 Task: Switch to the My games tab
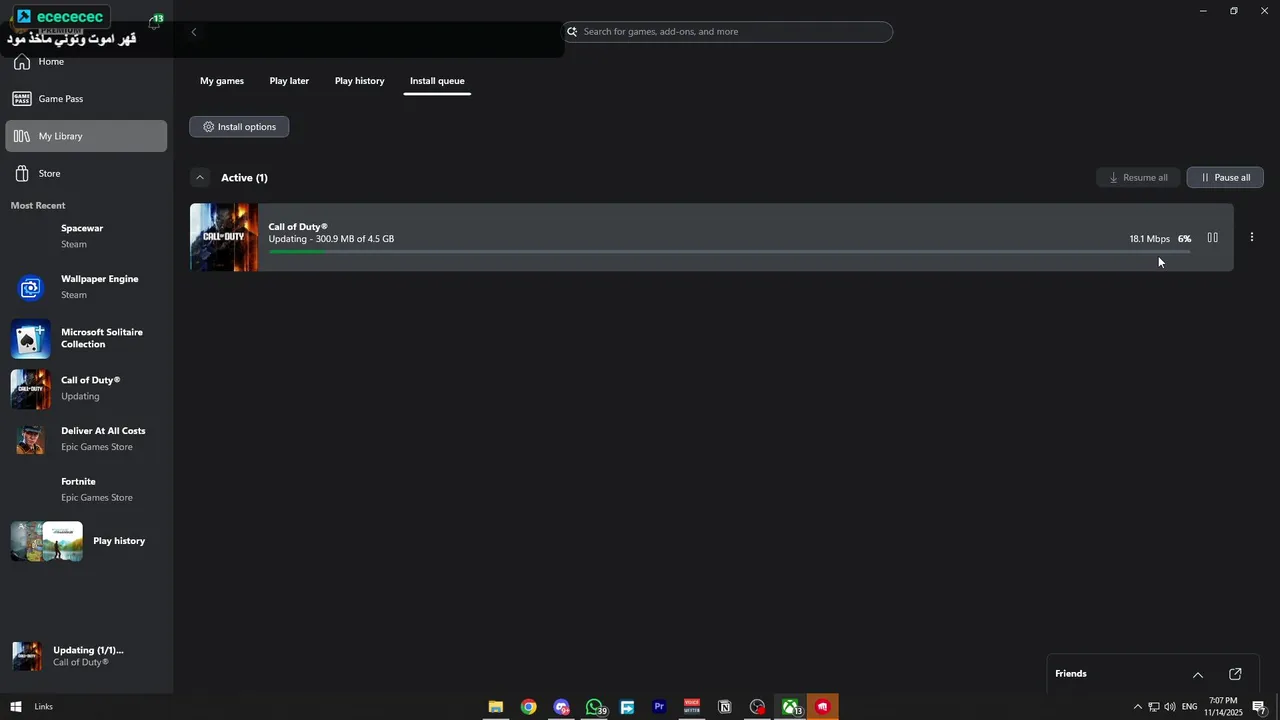pyautogui.click(x=222, y=81)
